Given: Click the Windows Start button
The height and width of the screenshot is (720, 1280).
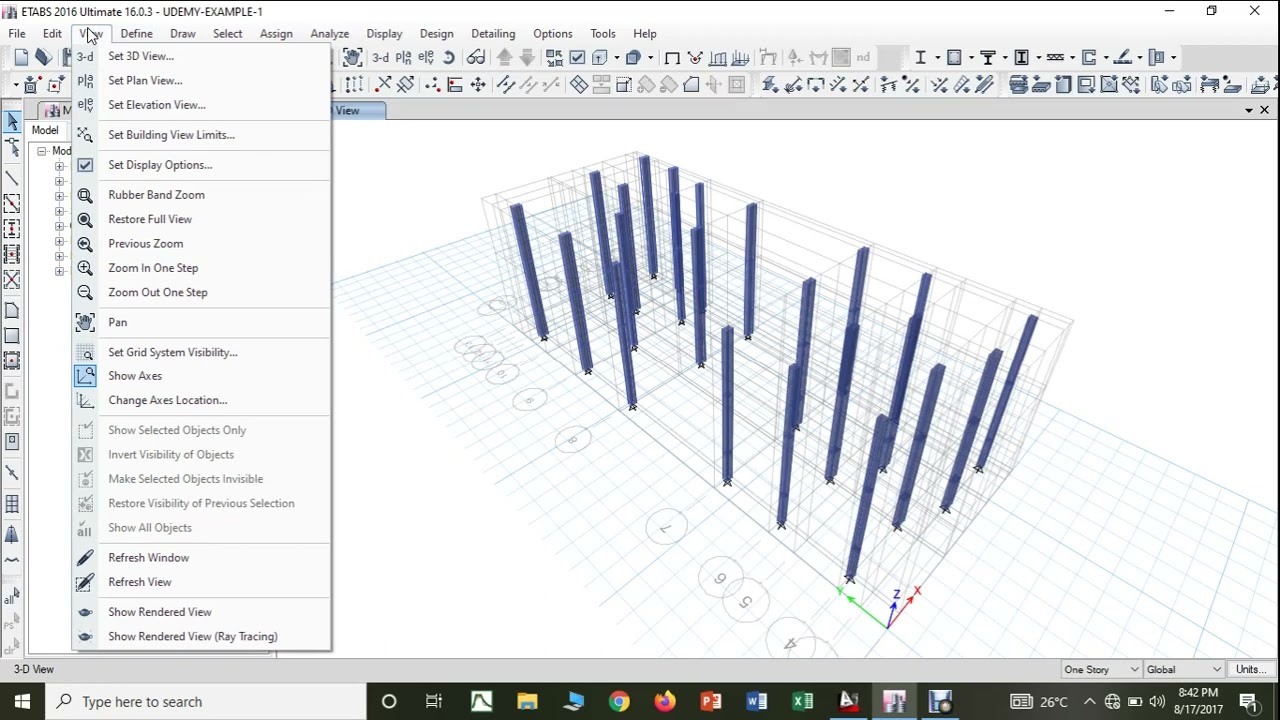Looking at the screenshot, I should pos(22,701).
